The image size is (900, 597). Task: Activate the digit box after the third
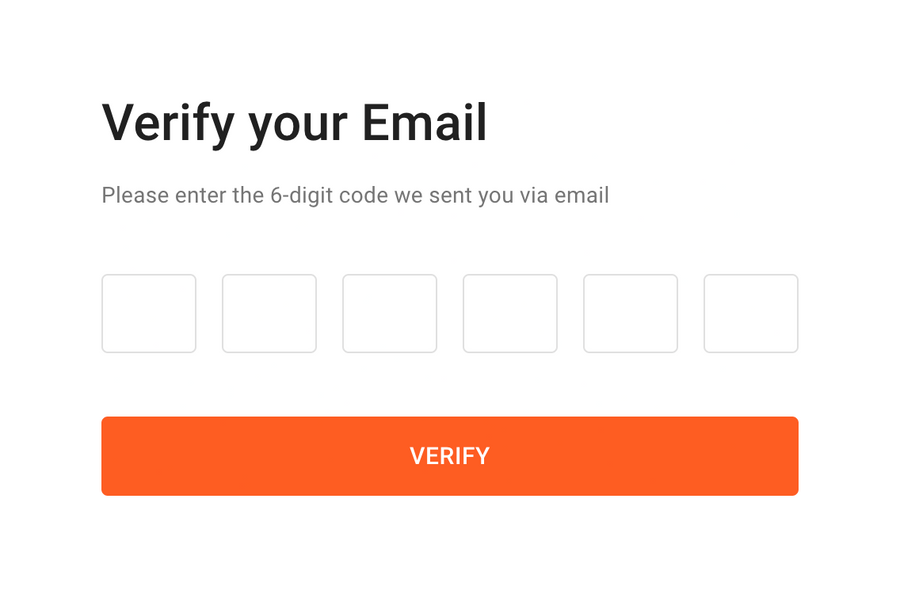(x=510, y=313)
